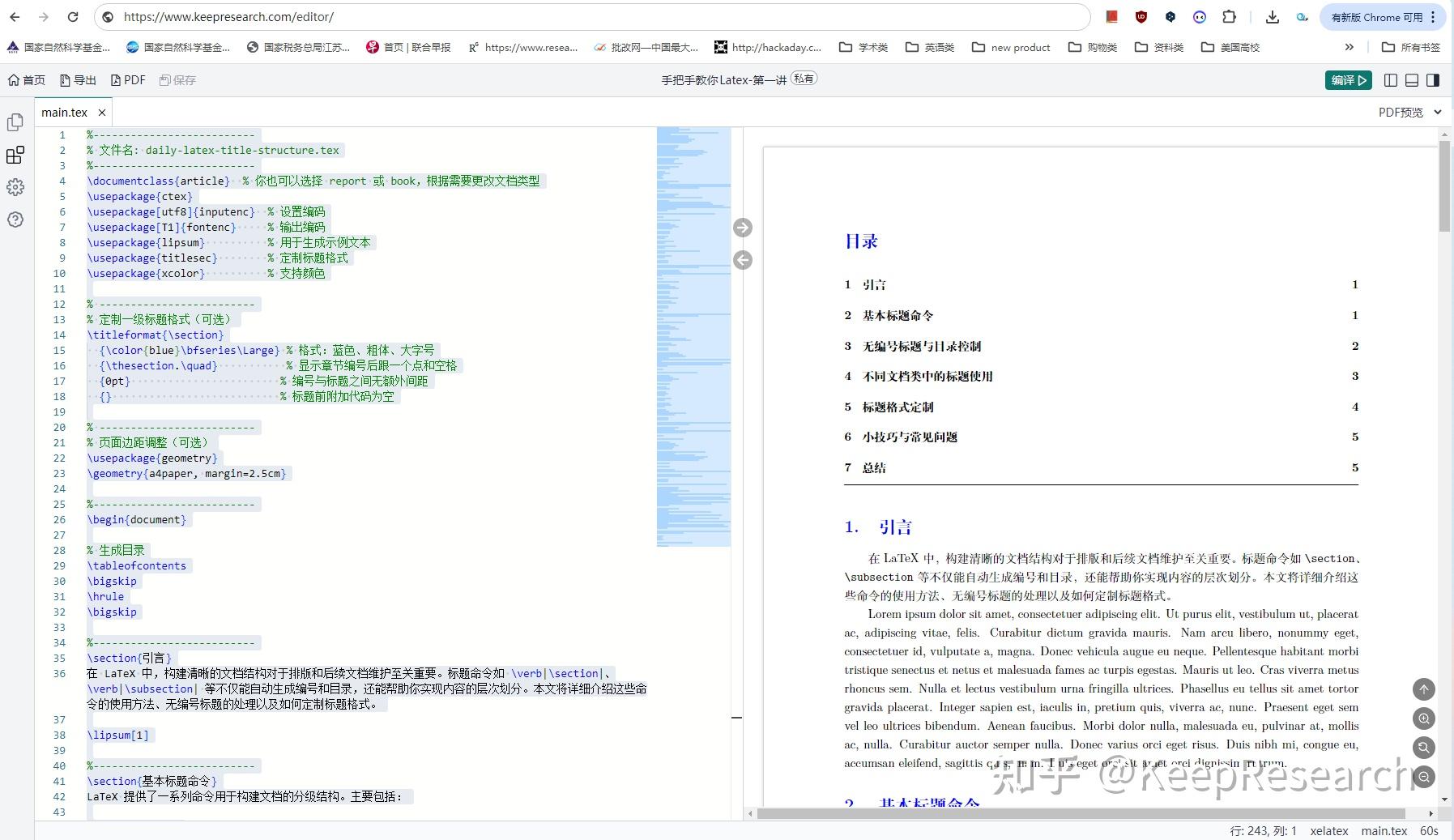Toggle the horizontal split layout view

point(1412,79)
